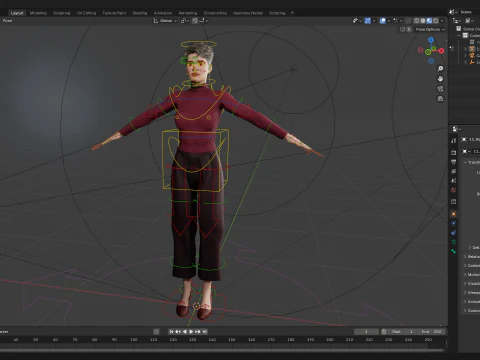Image resolution: width=480 pixels, height=360 pixels.
Task: Open the properties editor type menu
Action: [x=456, y=129]
